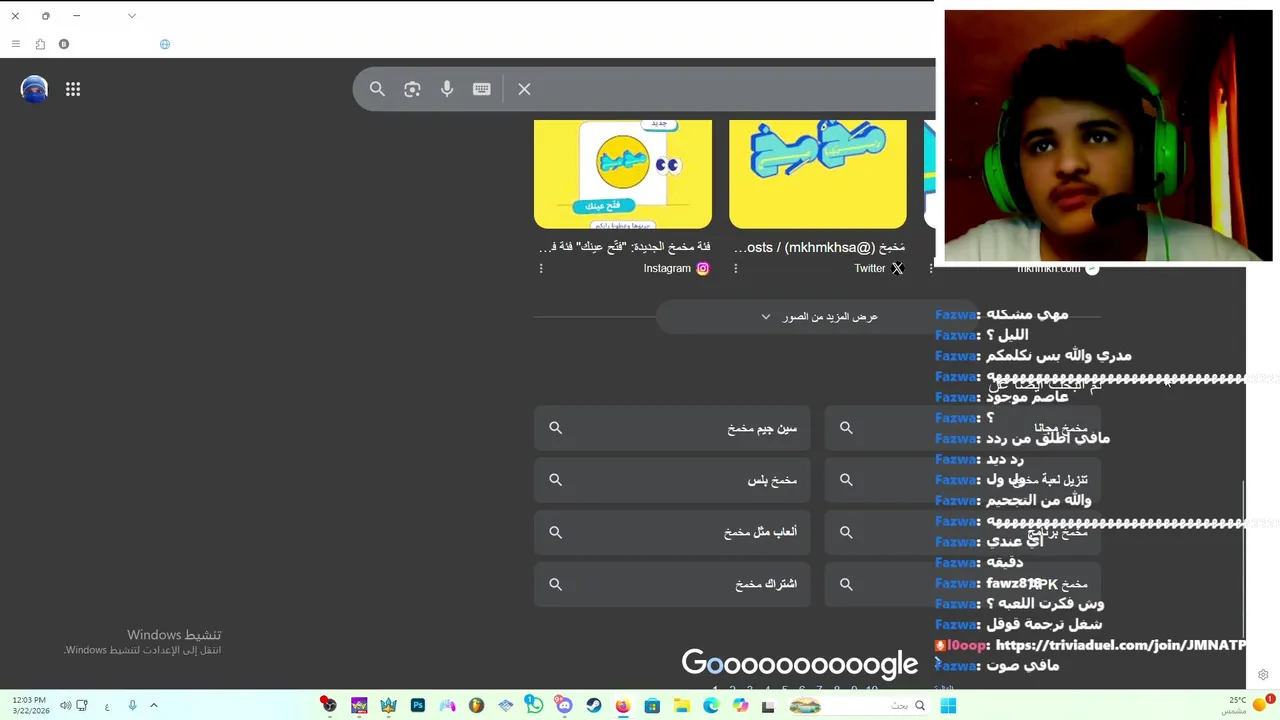
Task: Open the فئة مخمخ الجديدة image caption
Action: coord(624,247)
